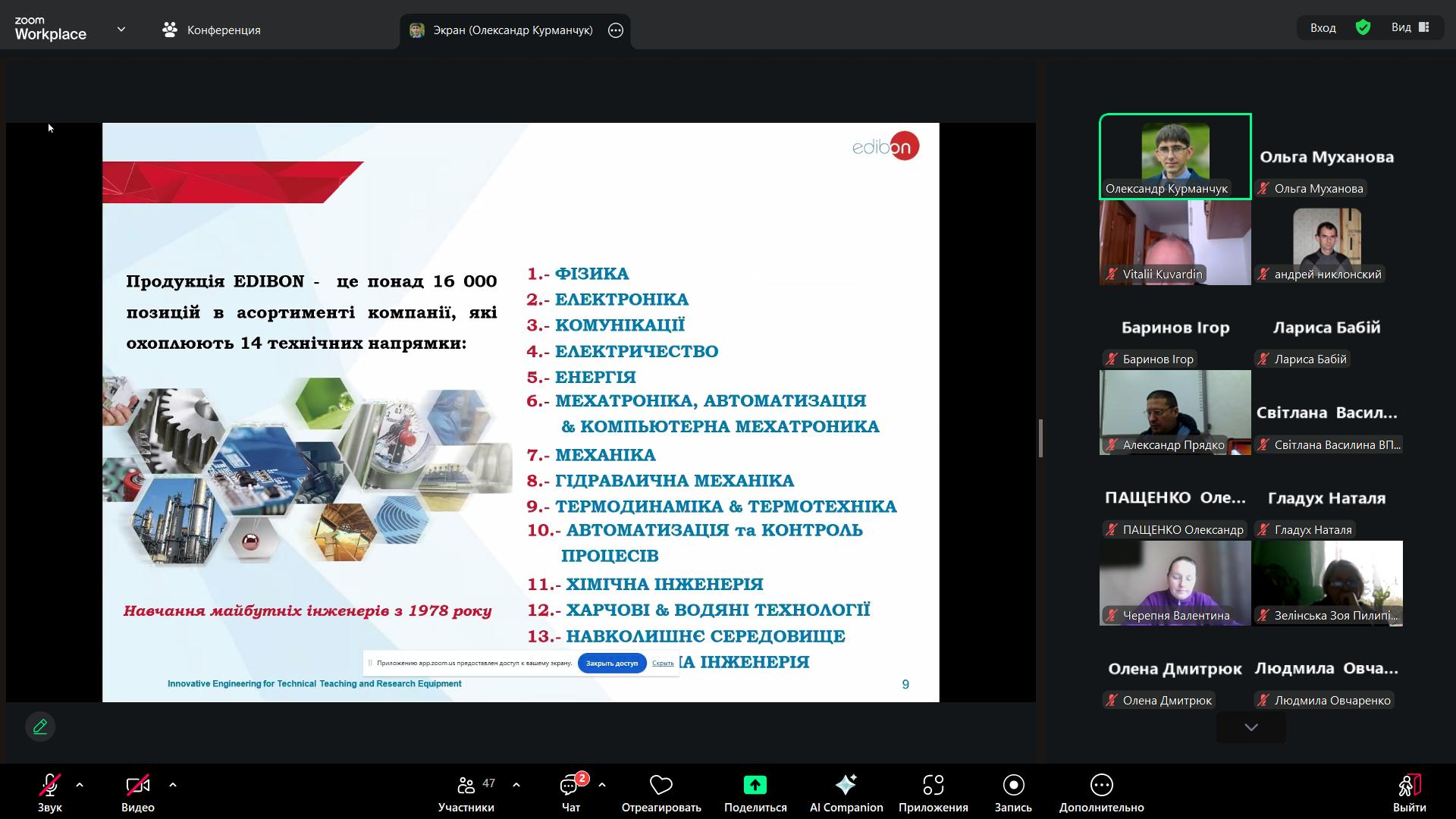This screenshot has width=1456, height=819.
Task: Show more participants with down chevron
Action: 1251,727
